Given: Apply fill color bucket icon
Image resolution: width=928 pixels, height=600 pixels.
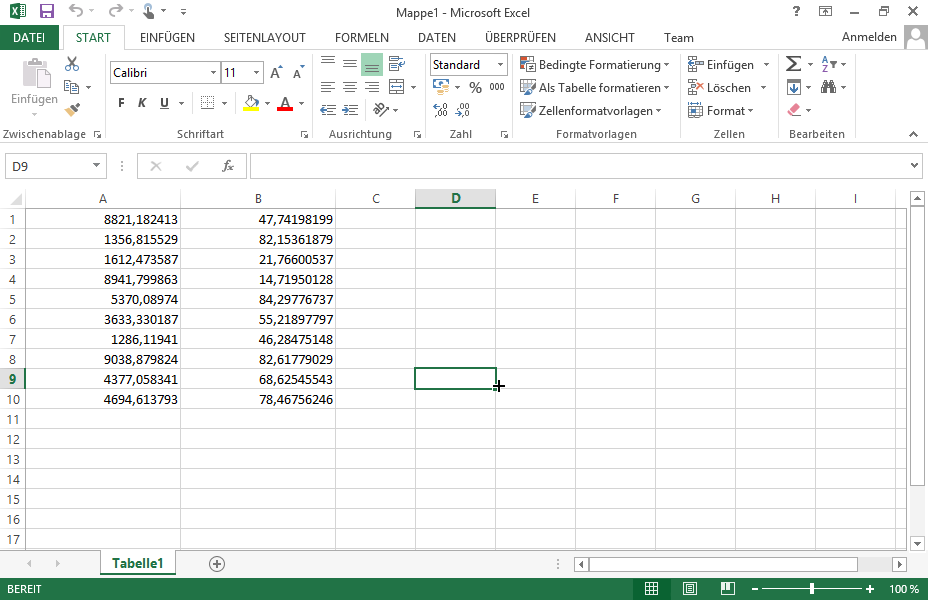Looking at the screenshot, I should 251,103.
